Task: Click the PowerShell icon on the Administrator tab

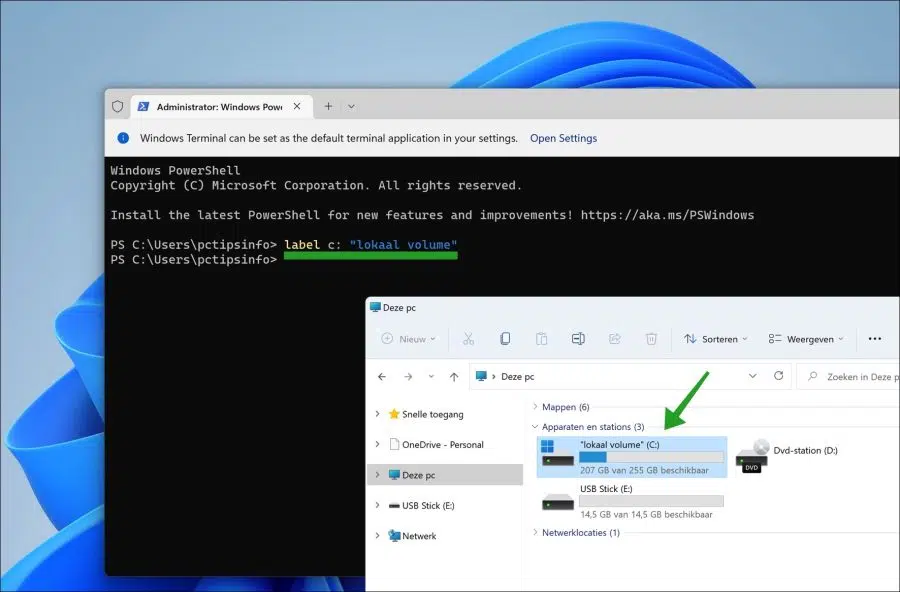Action: (143, 106)
